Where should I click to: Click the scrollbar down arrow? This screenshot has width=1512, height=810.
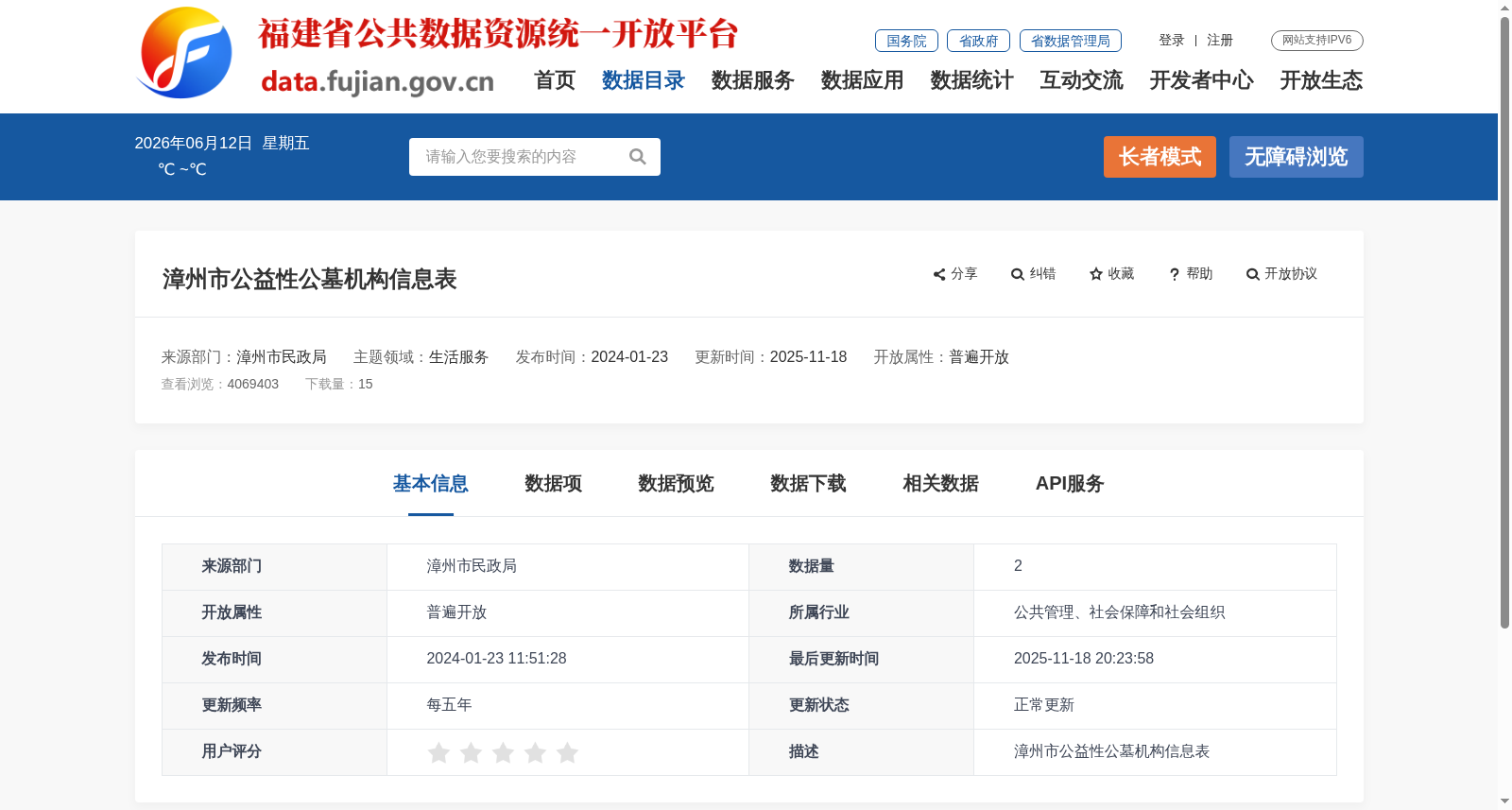click(x=1504, y=801)
